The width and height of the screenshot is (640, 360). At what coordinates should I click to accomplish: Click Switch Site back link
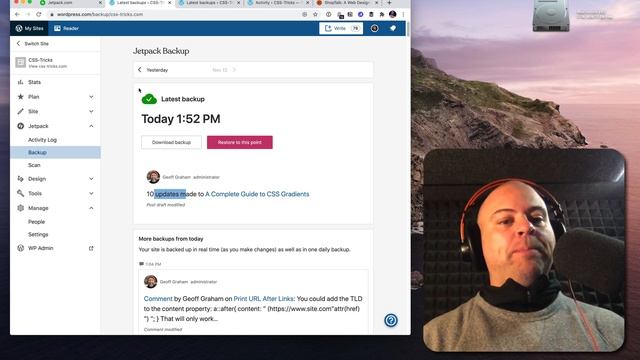click(x=32, y=44)
